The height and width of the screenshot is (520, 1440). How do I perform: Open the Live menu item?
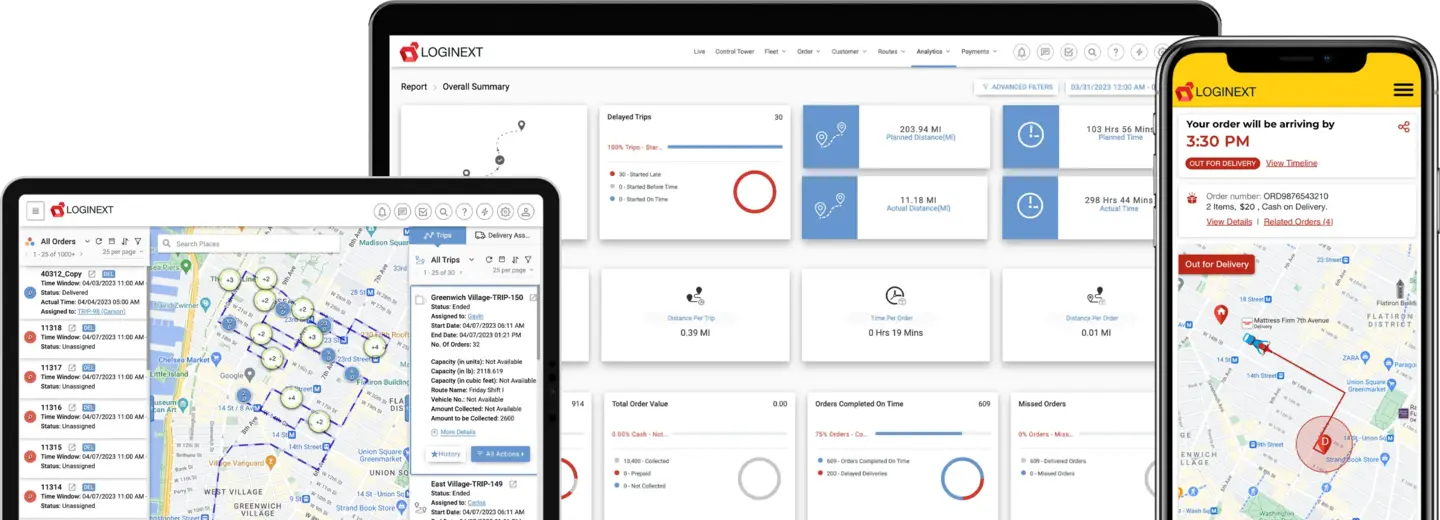(x=699, y=51)
